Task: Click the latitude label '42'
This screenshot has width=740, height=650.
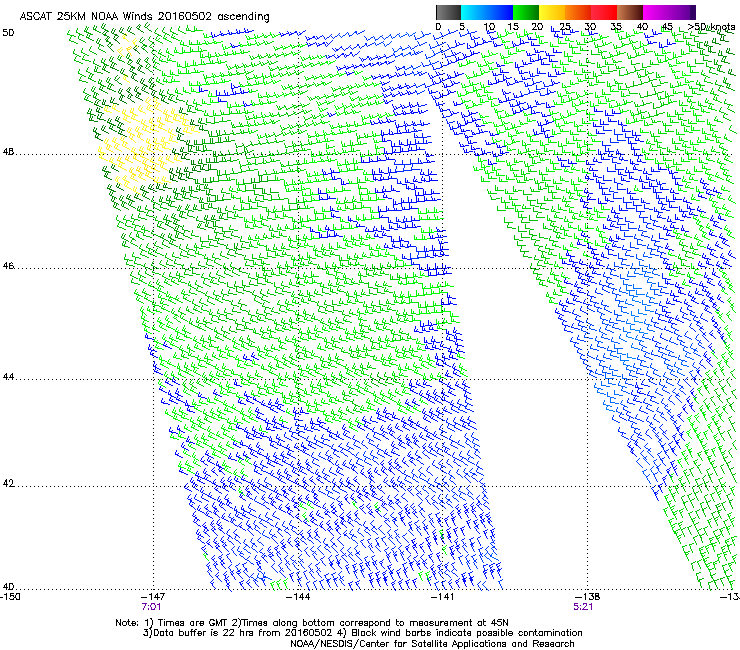Action: click(x=8, y=484)
